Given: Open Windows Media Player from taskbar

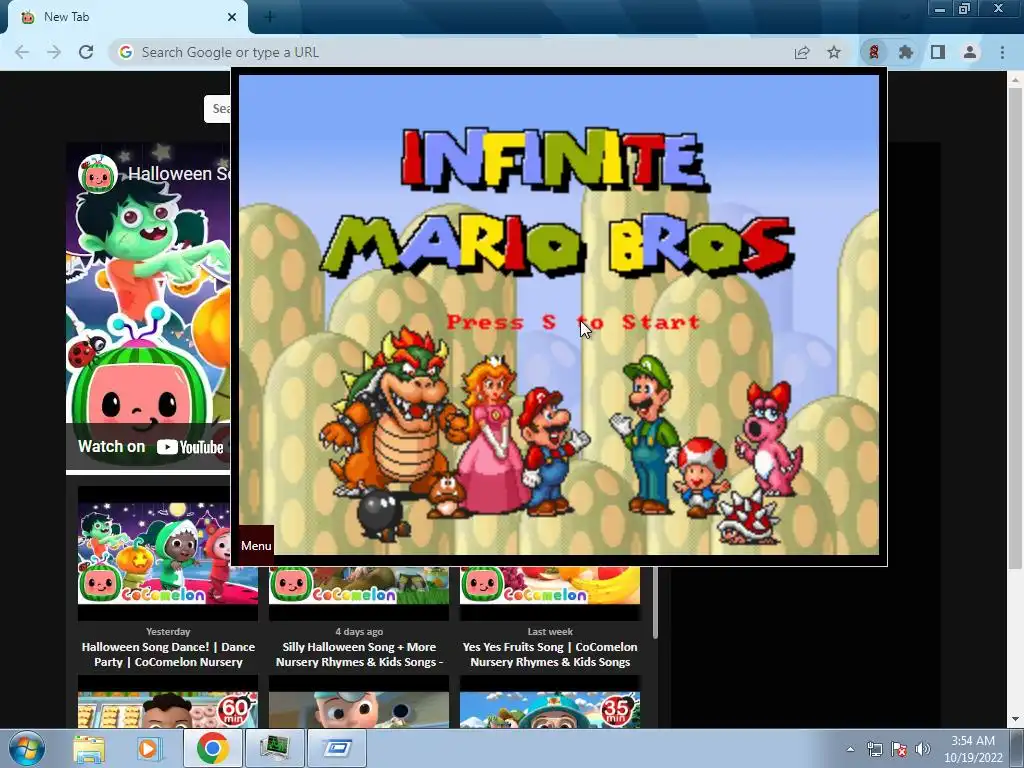Looking at the screenshot, I should point(150,748).
